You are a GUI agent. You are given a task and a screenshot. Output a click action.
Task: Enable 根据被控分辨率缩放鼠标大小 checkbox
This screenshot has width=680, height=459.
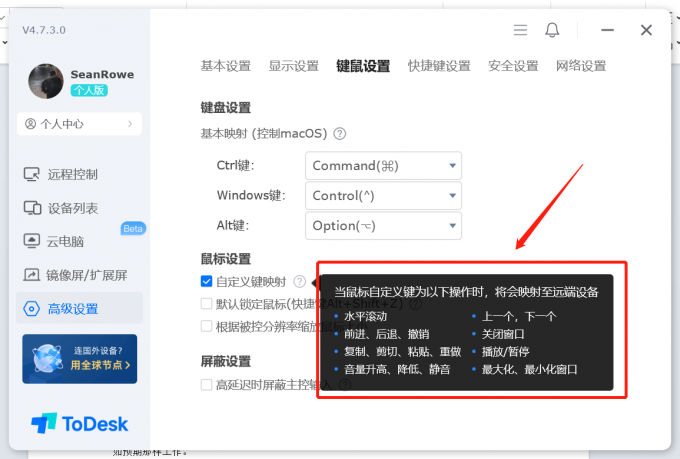(x=206, y=326)
